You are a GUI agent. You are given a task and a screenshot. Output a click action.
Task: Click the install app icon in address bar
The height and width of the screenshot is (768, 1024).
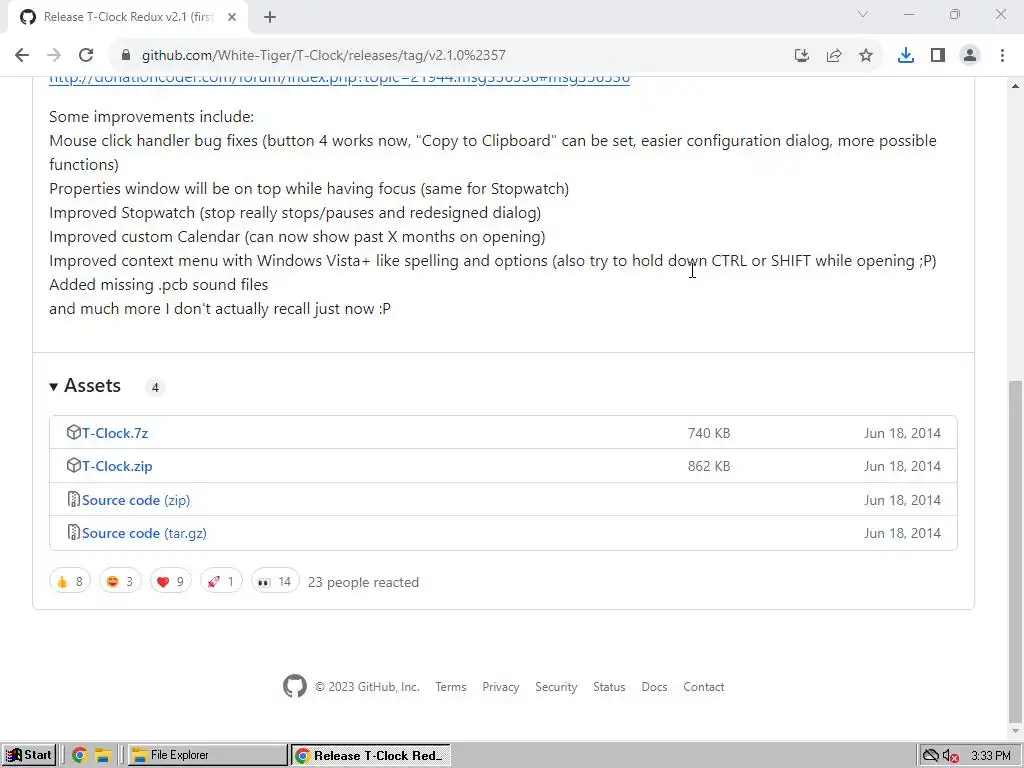tap(802, 56)
